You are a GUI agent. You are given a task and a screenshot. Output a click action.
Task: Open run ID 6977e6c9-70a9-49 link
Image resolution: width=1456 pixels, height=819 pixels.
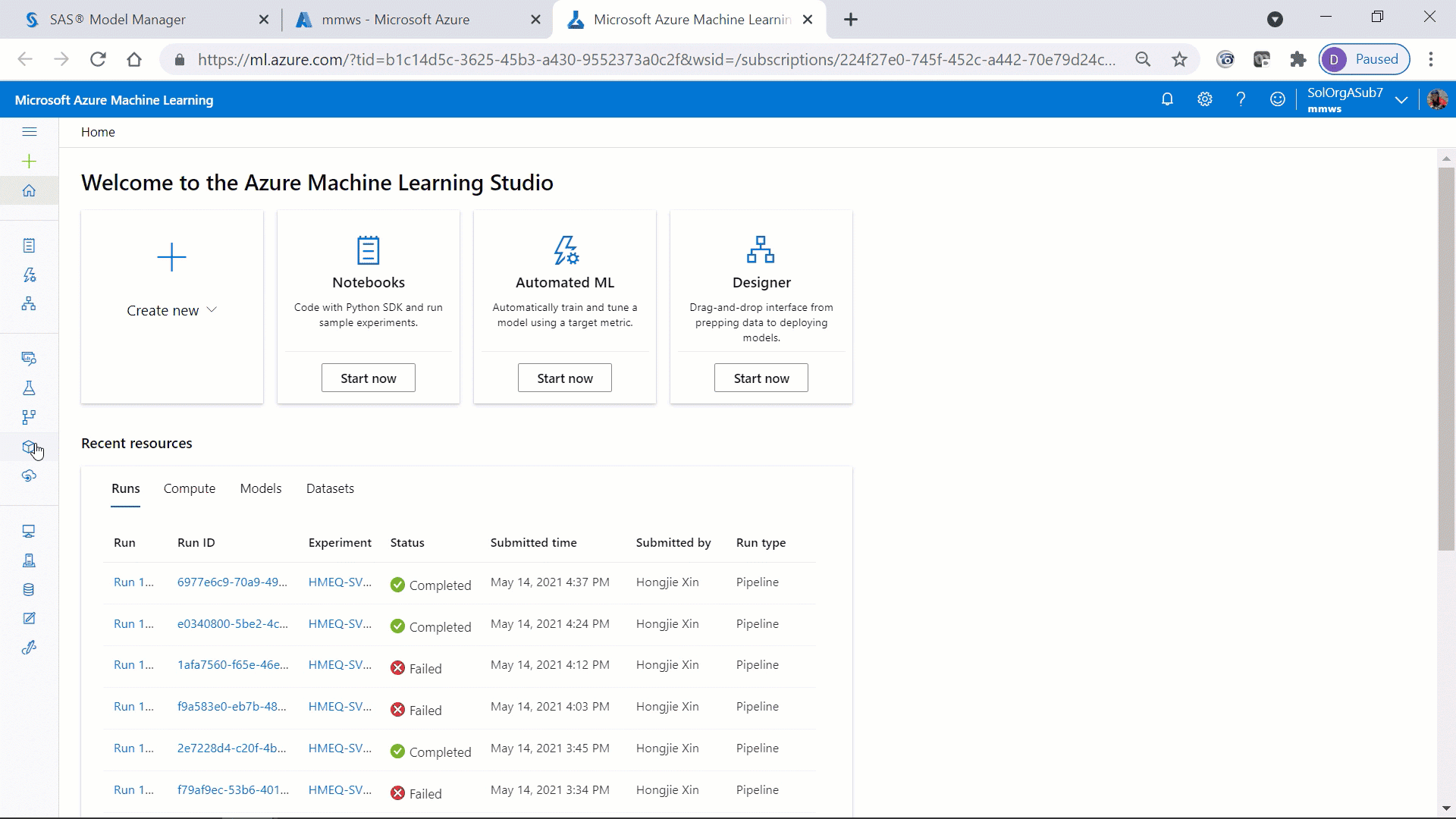point(231,582)
